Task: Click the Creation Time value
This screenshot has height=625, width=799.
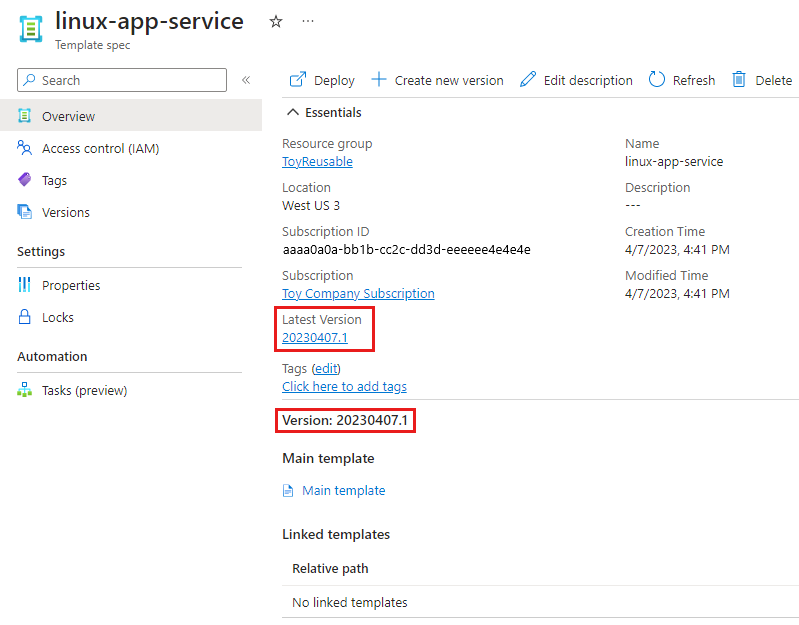Action: (677, 250)
